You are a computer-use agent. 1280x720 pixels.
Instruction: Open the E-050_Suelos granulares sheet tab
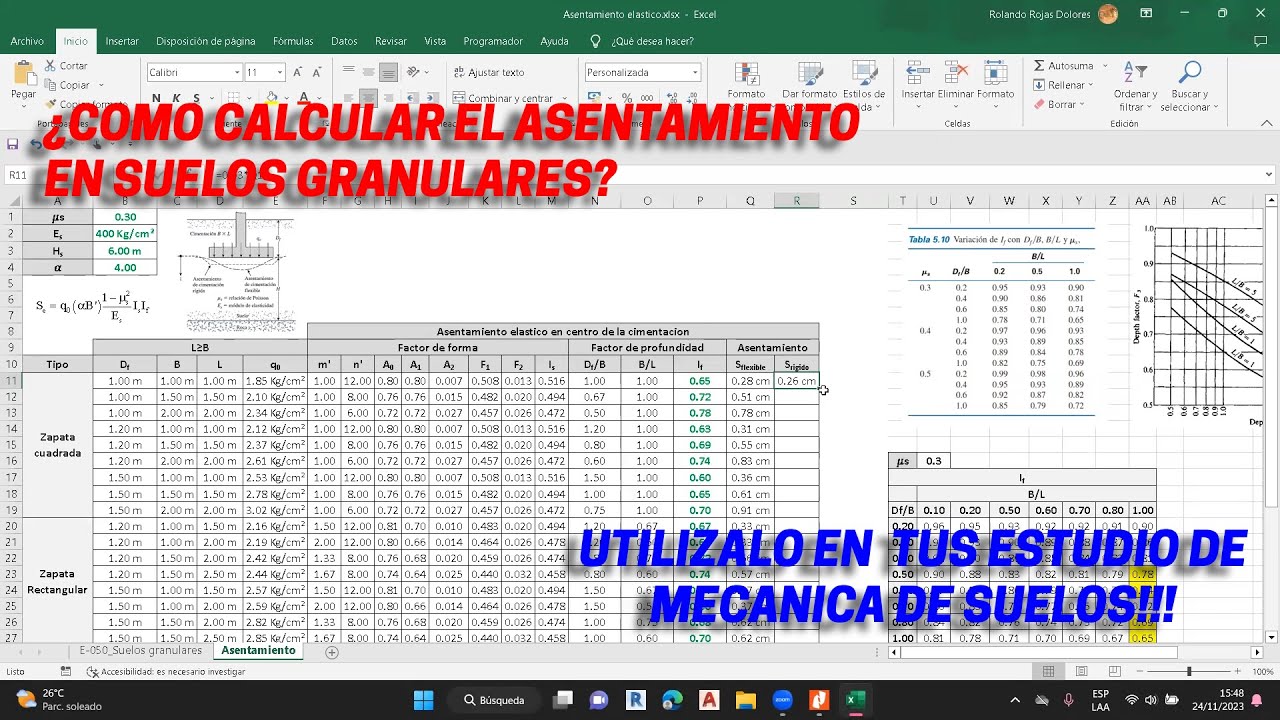(x=140, y=650)
